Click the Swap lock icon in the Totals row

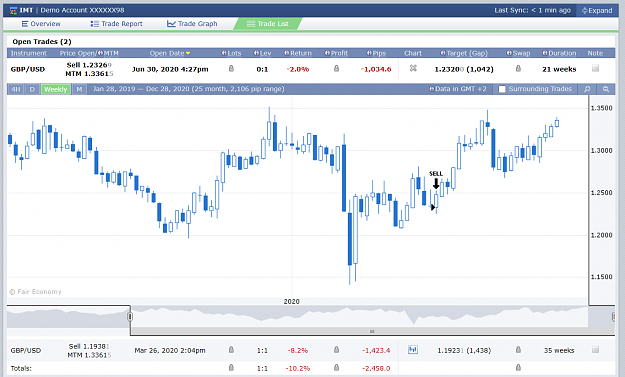(518, 367)
